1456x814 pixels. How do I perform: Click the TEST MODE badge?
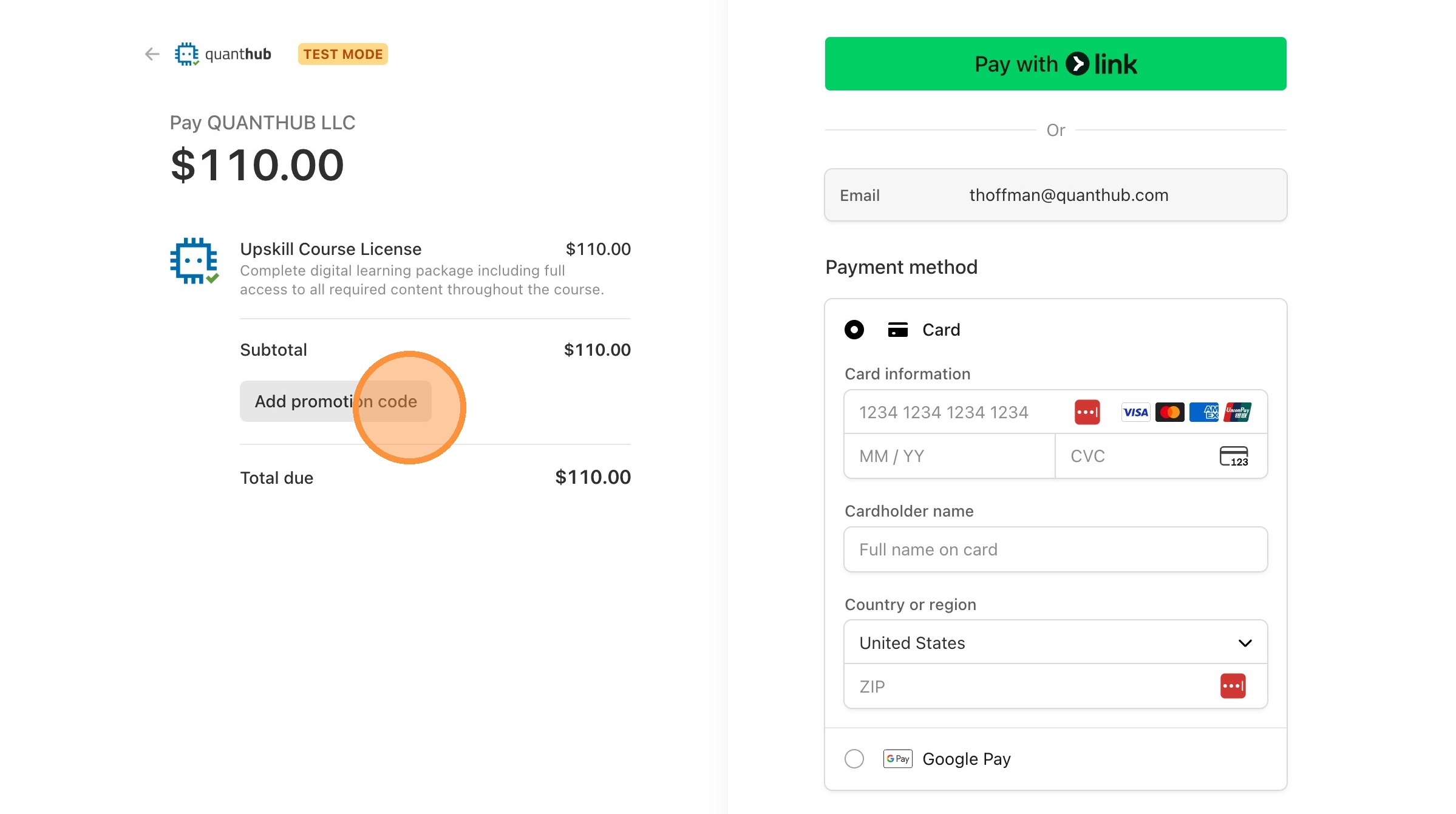[342, 54]
